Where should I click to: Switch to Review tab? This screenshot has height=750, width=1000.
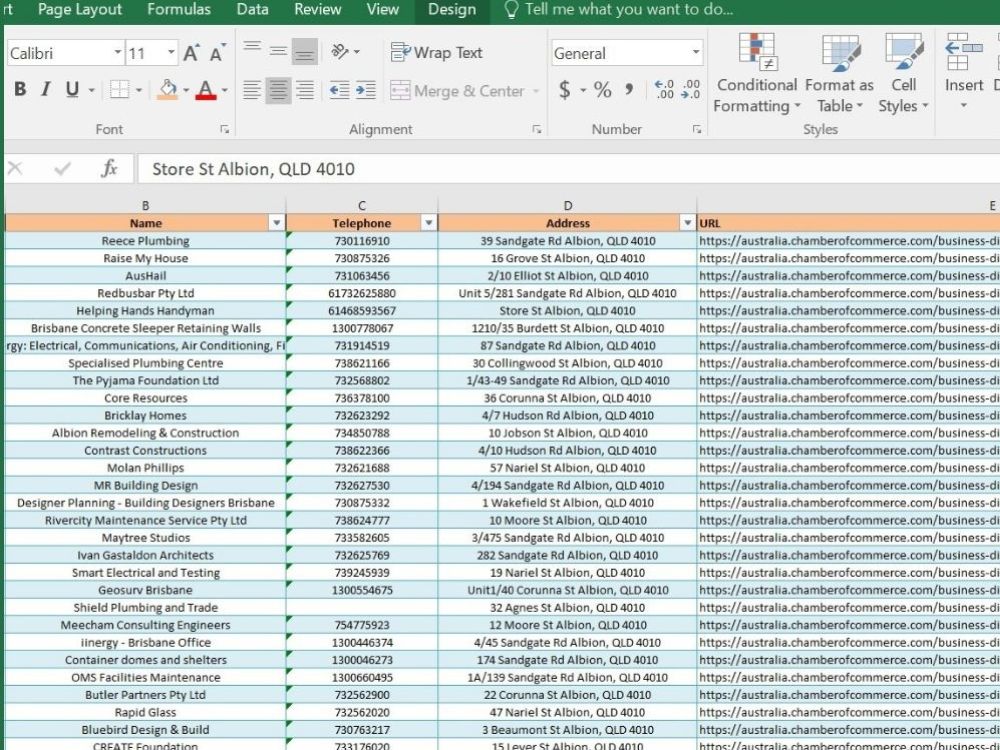pyautogui.click(x=318, y=10)
